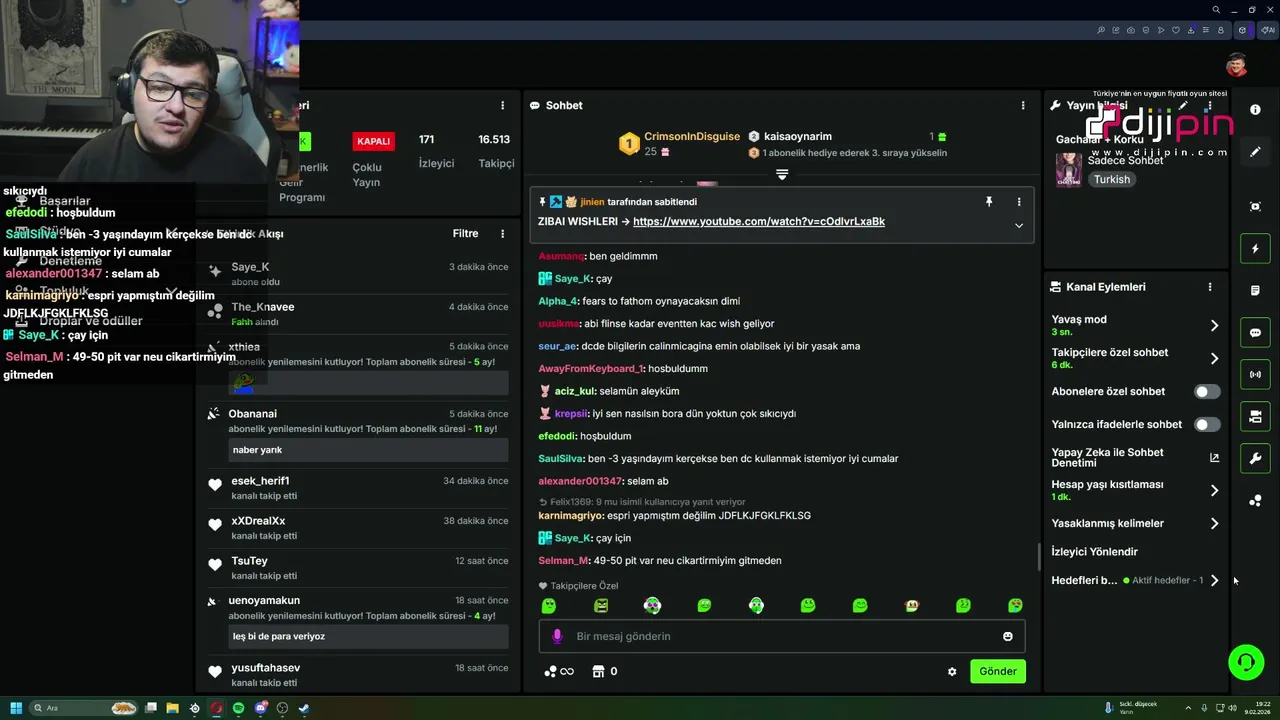Select the monkey emote in emote row
Image resolution: width=1280 pixels, height=720 pixels.
point(911,606)
